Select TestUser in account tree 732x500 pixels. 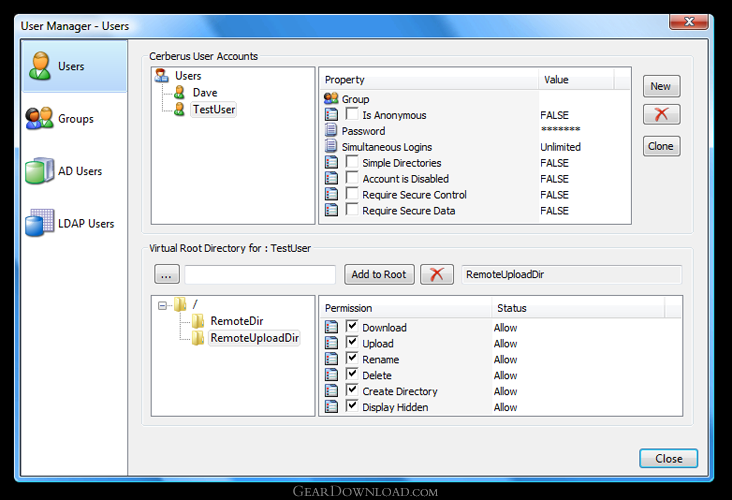click(x=214, y=109)
